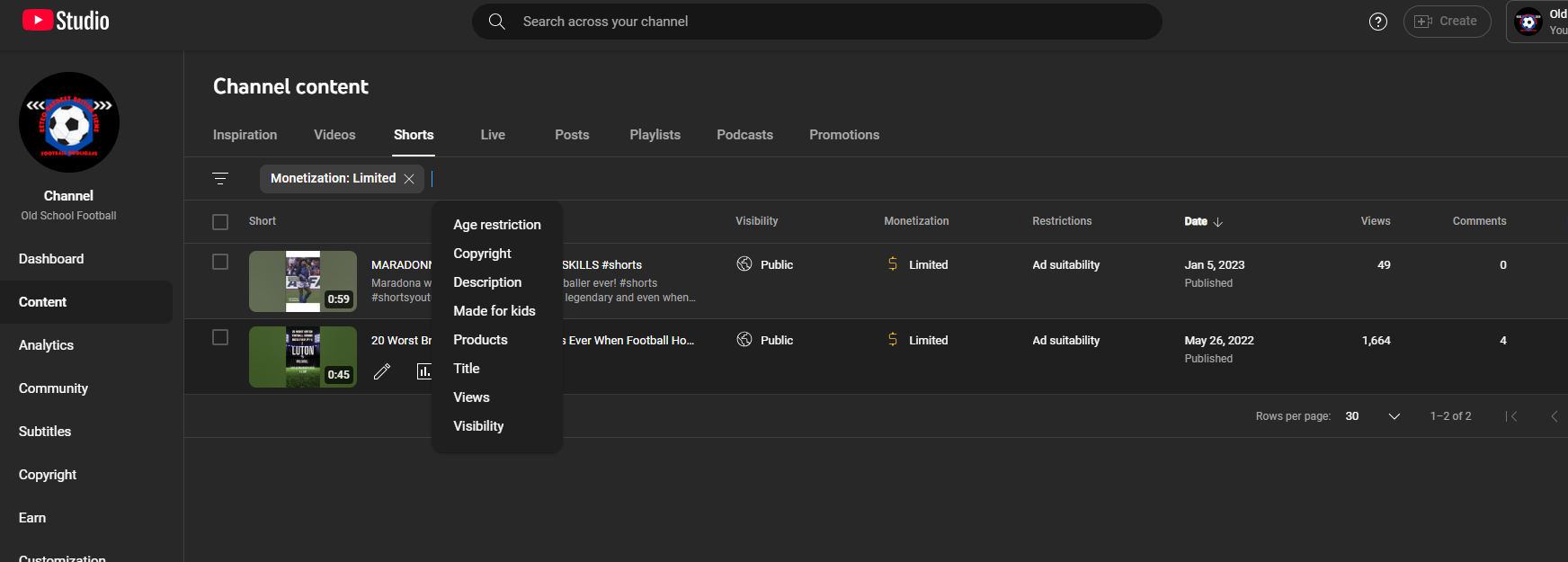Screen dimensions: 1568x562
Task: Expand rows per page dropdown
Action: [x=1394, y=416]
